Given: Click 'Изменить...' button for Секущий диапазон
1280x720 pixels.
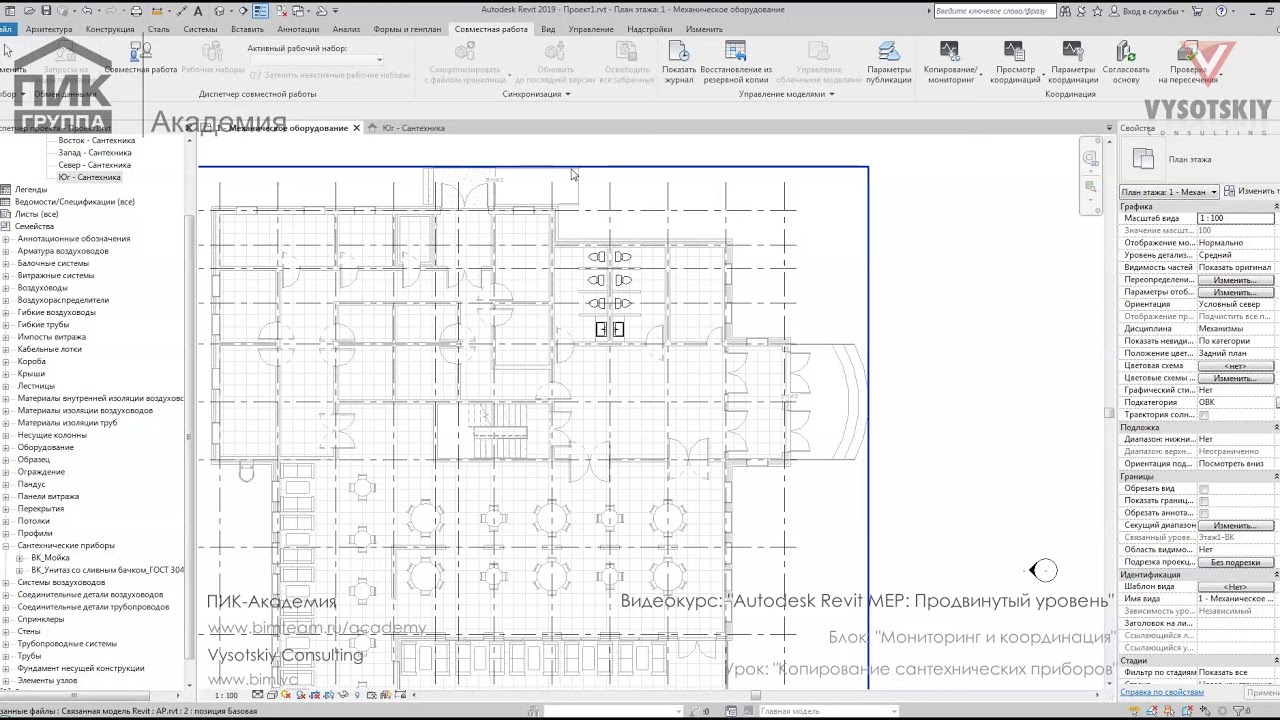Looking at the screenshot, I should 1236,525.
